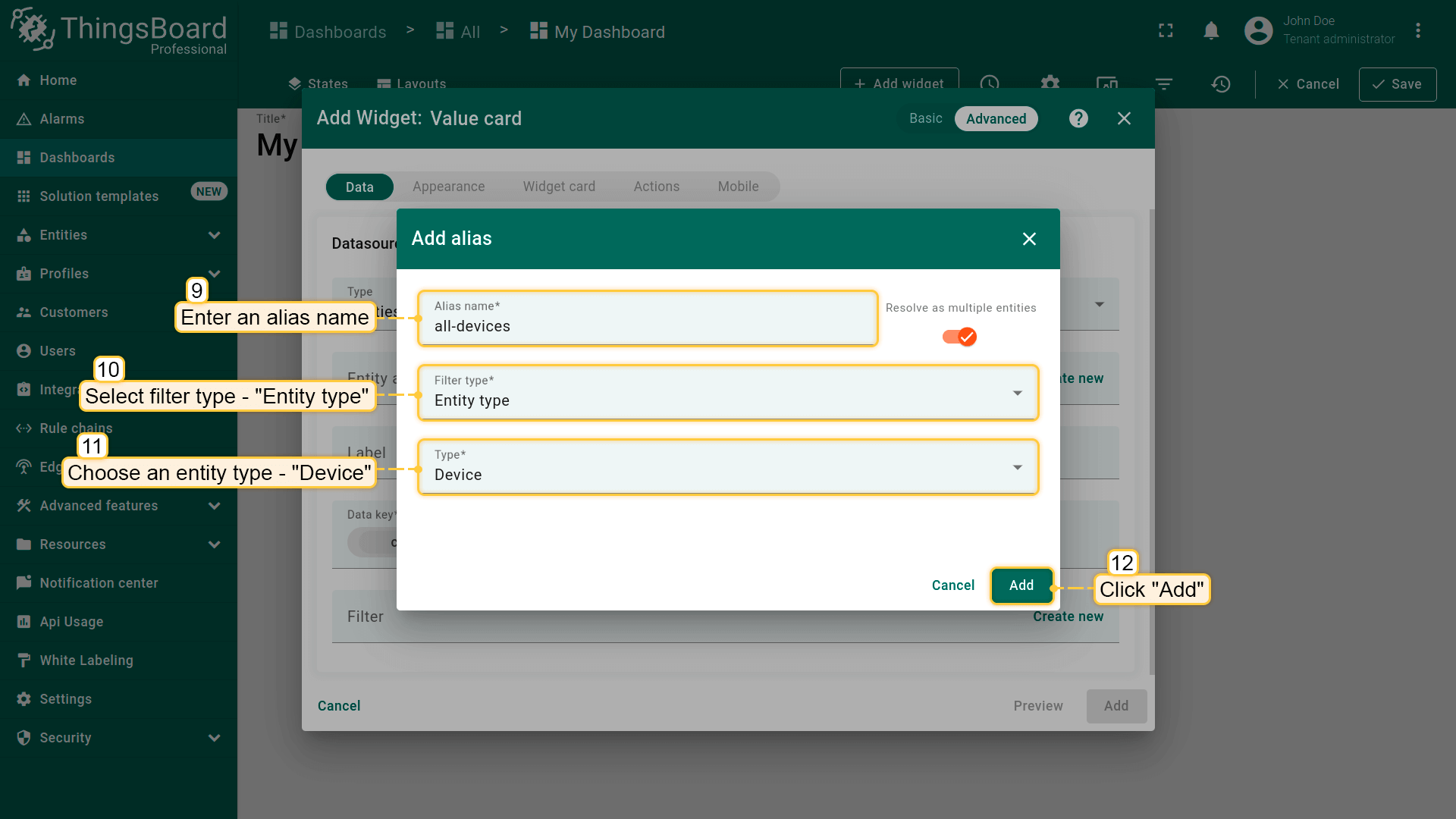This screenshot has height=819, width=1456.
Task: Close the Add alias dialog
Action: click(x=1028, y=239)
